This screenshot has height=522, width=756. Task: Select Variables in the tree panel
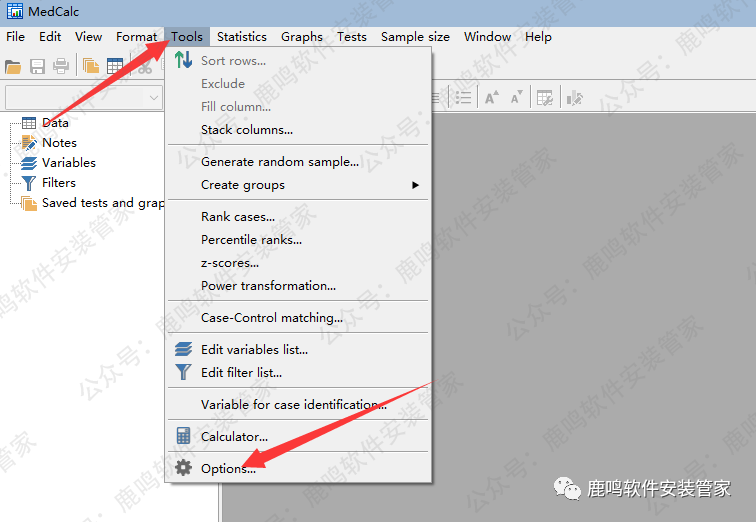point(69,163)
